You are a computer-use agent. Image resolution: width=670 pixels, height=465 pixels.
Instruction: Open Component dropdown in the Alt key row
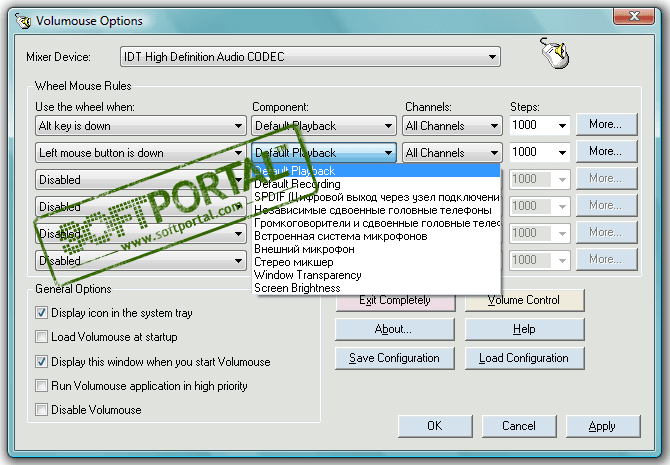(323, 126)
